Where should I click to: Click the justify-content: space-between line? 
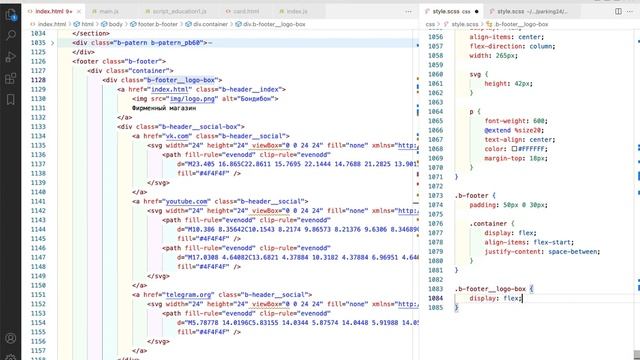coord(542,252)
